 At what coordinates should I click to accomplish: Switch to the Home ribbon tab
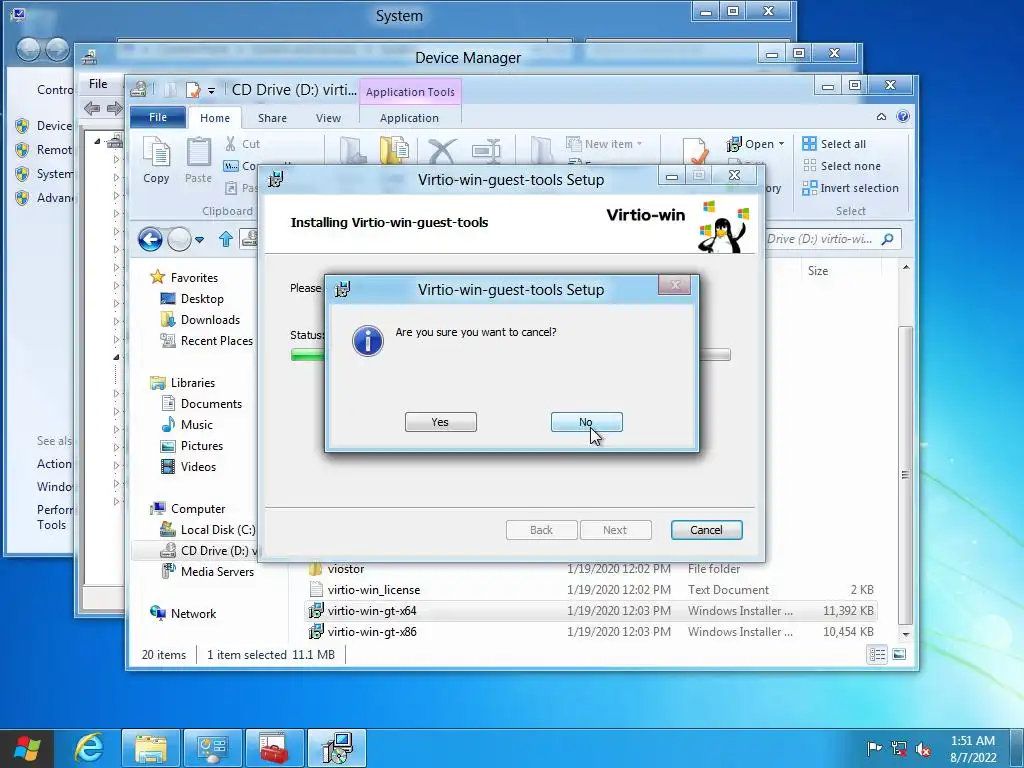coord(215,118)
